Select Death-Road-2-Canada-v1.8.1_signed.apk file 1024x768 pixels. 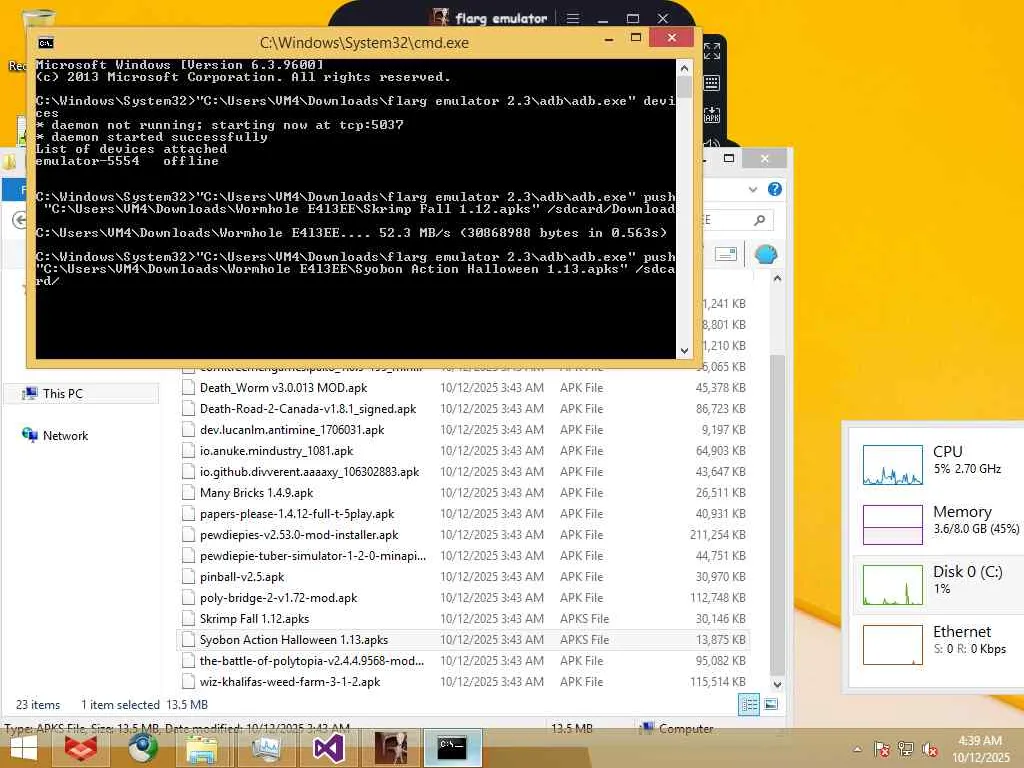point(308,409)
